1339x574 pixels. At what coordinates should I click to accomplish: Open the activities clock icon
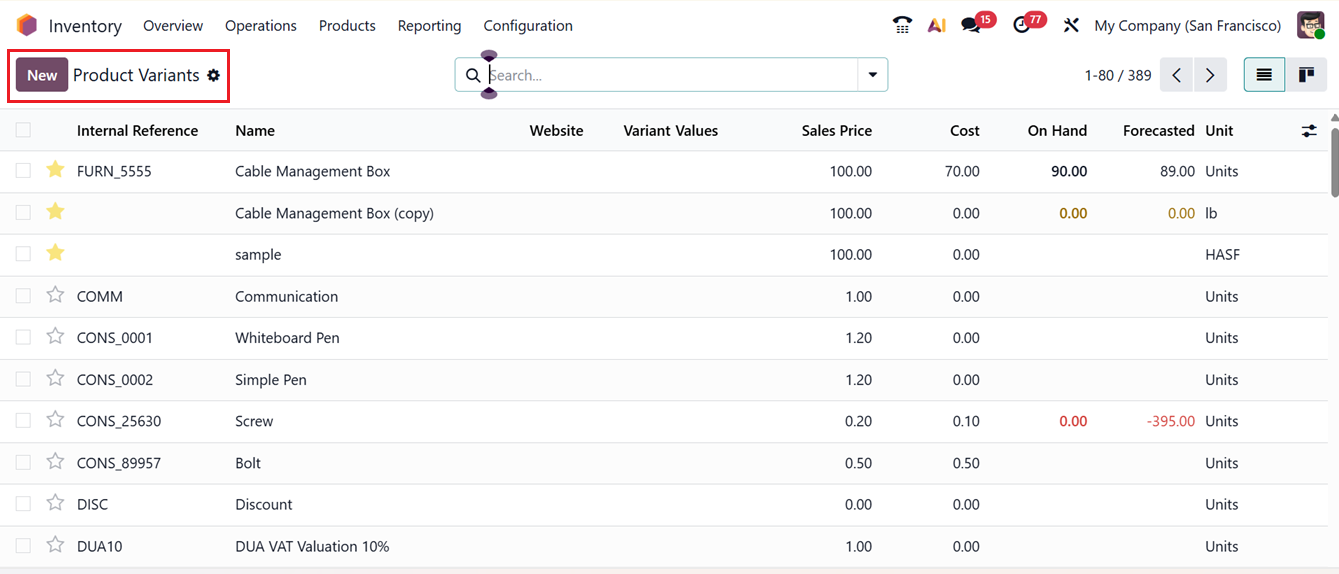[1021, 26]
